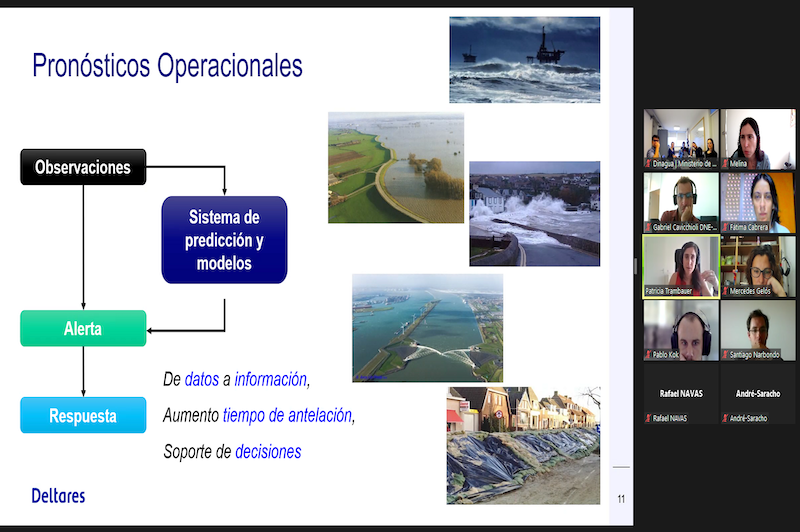
Task: Select Fátima Cabrera's video tile
Action: (x=758, y=202)
